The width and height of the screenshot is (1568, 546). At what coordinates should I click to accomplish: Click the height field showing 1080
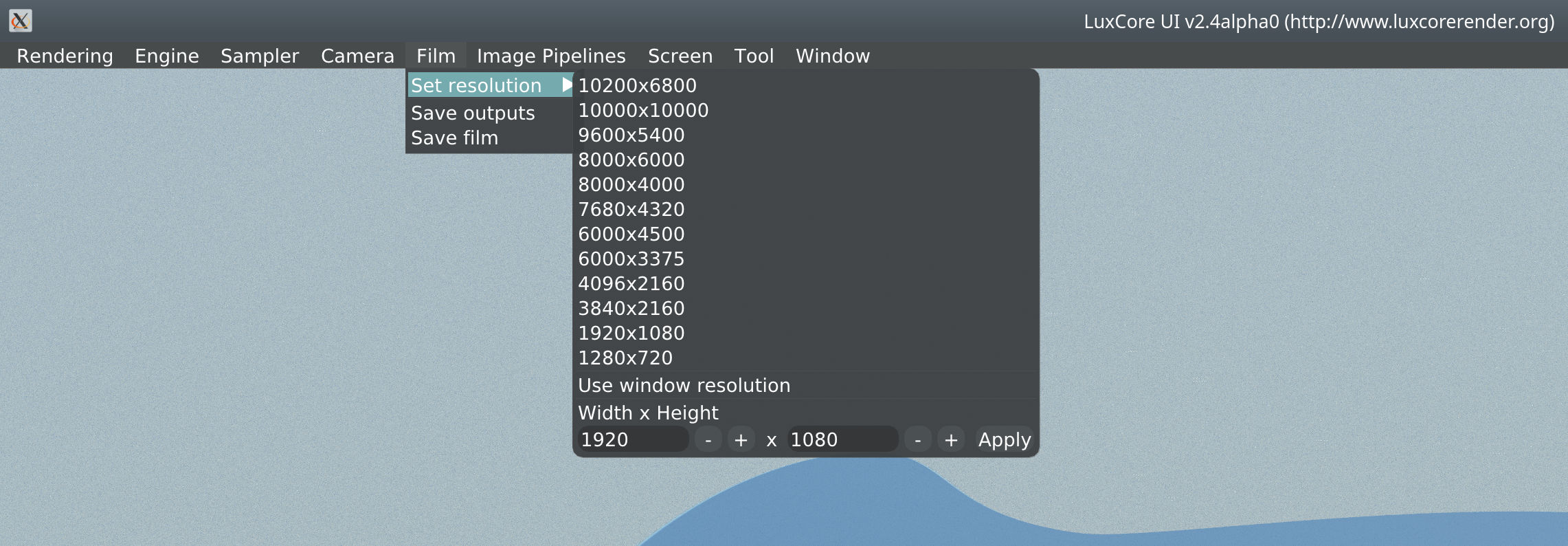[x=842, y=439]
